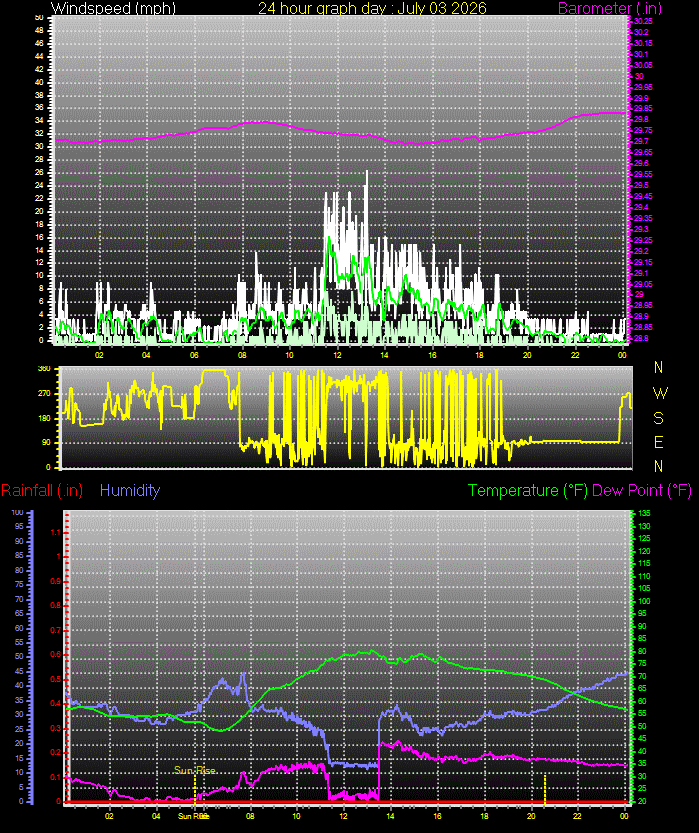Click the "E" wind direction letter

pyautogui.click(x=659, y=442)
